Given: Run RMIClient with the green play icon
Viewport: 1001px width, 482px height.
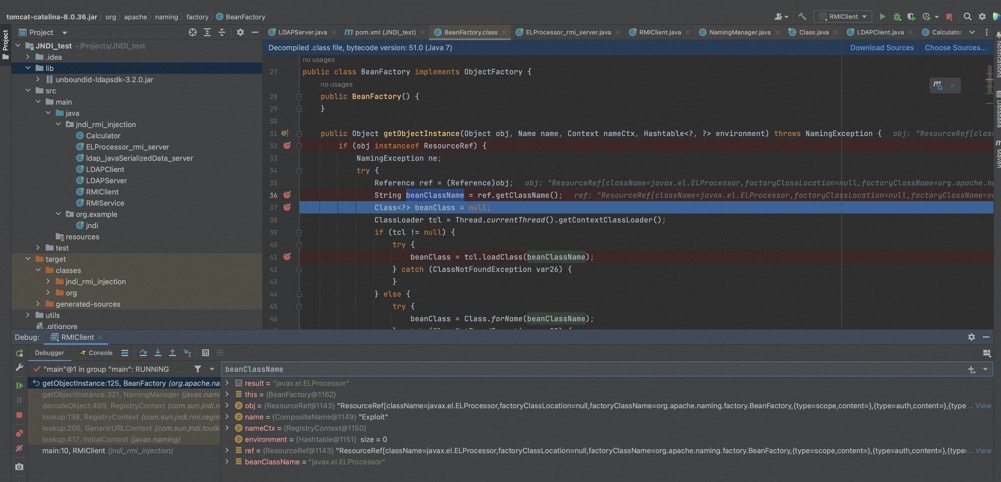Looking at the screenshot, I should pyautogui.click(x=883, y=17).
